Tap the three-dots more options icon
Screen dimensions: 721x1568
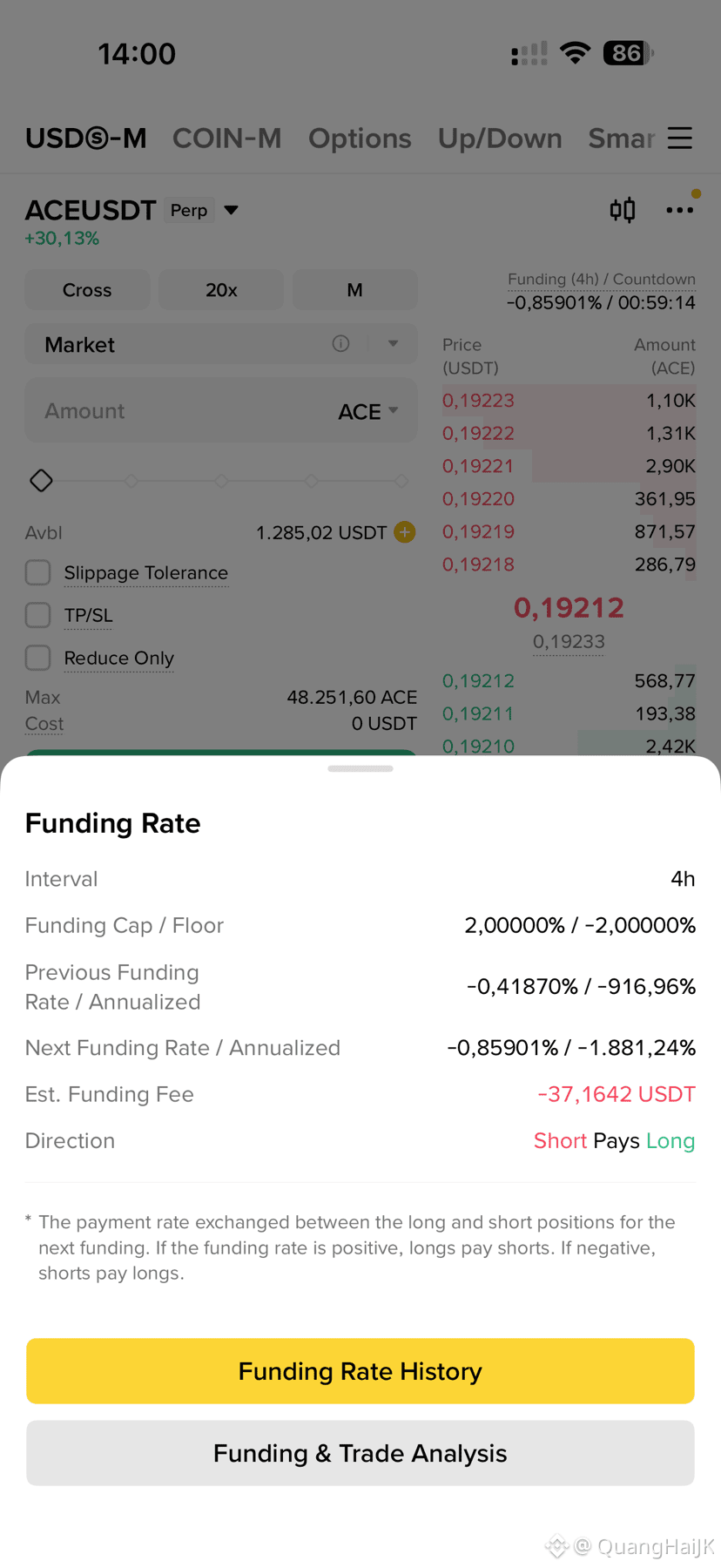point(680,210)
